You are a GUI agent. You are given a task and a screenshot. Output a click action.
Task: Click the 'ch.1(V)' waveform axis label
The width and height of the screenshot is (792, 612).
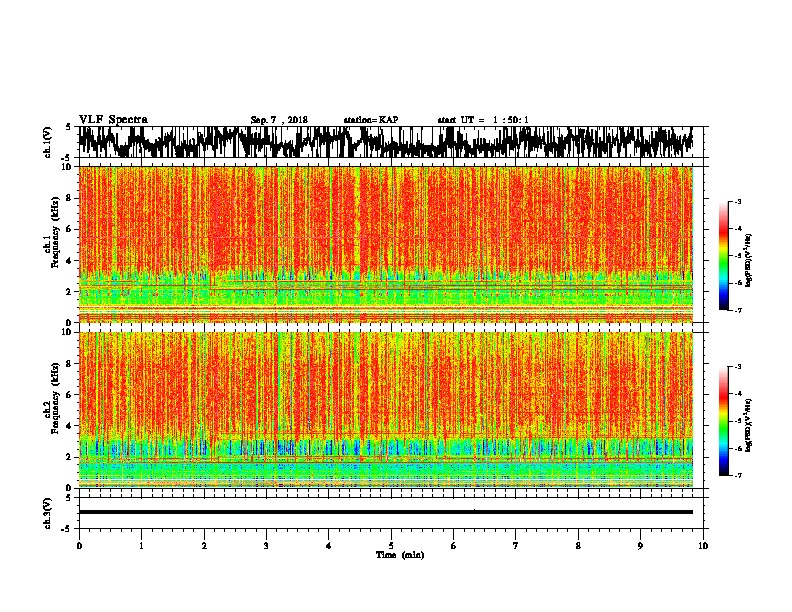pos(48,142)
